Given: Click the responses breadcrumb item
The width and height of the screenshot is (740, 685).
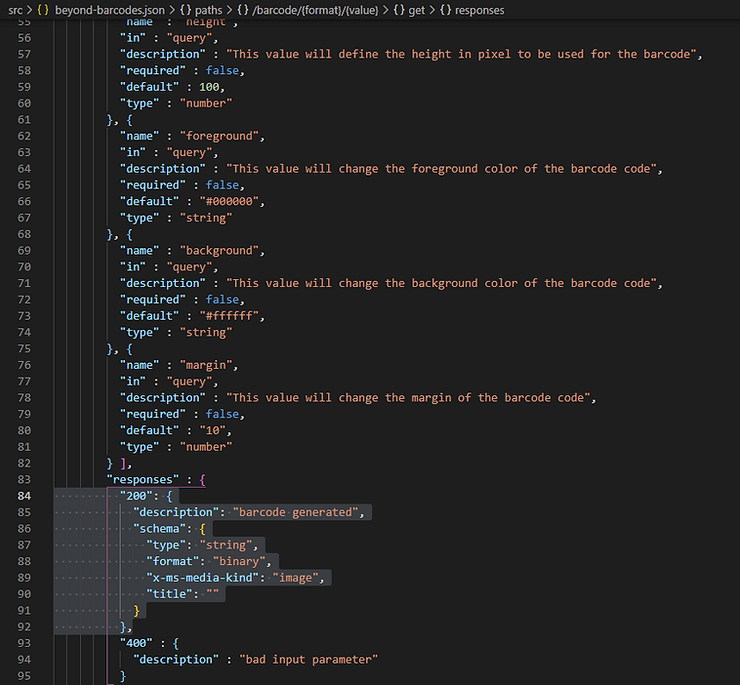Looking at the screenshot, I should click(480, 10).
